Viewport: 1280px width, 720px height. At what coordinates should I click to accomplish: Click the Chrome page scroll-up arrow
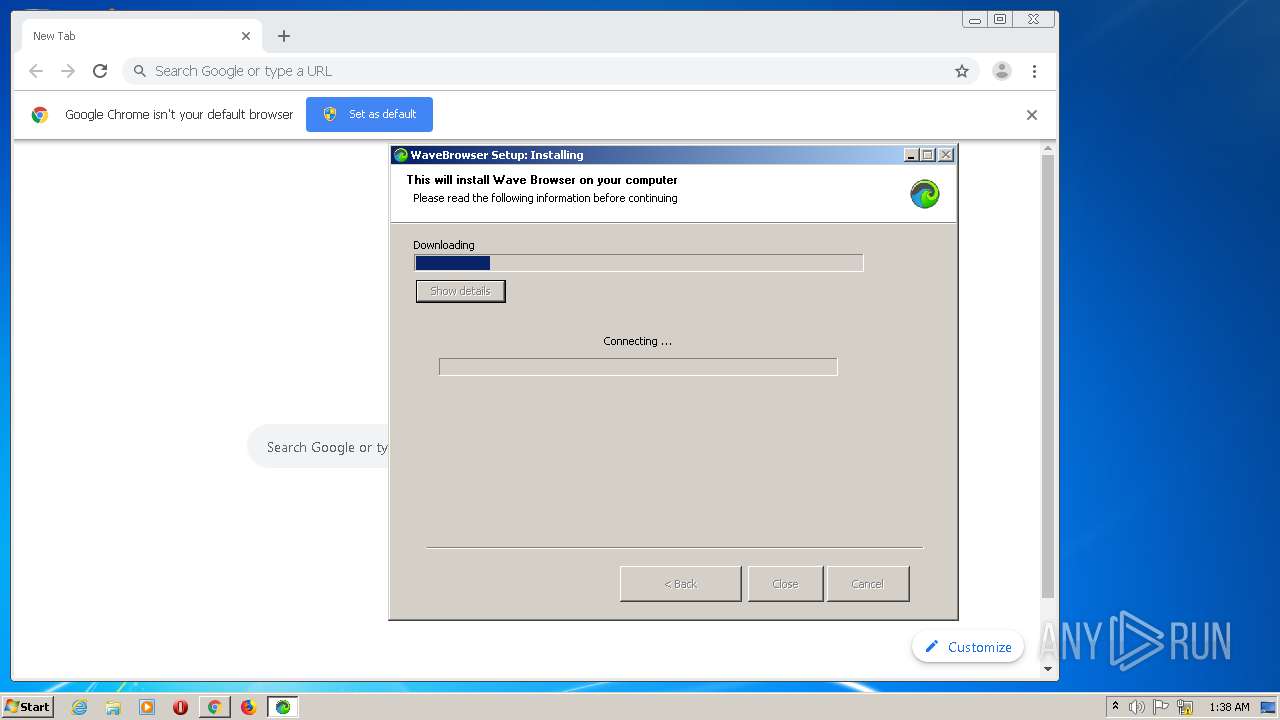click(1048, 149)
